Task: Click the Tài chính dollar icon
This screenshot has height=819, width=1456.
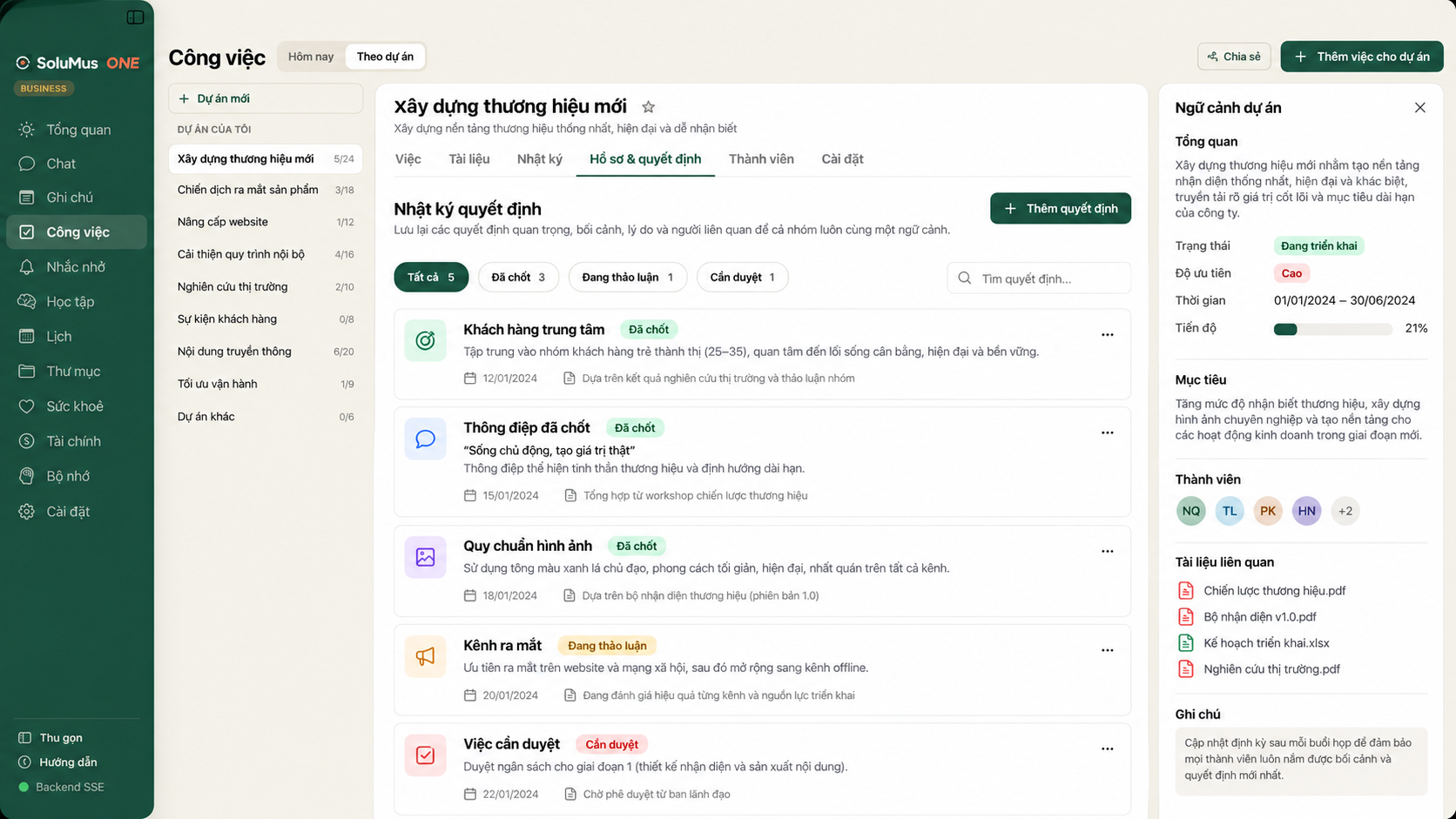Action: pos(27,441)
